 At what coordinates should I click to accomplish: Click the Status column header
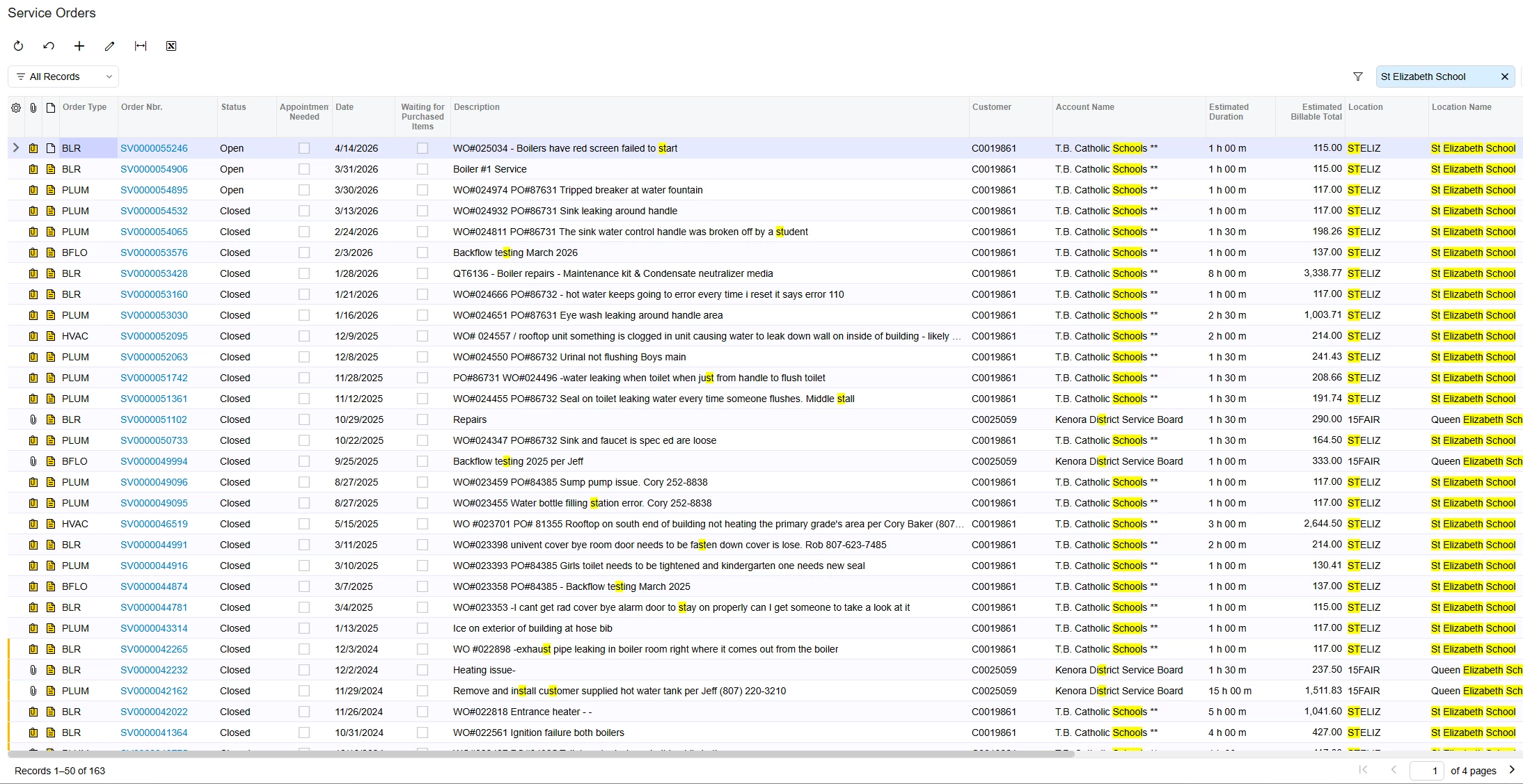tap(233, 107)
